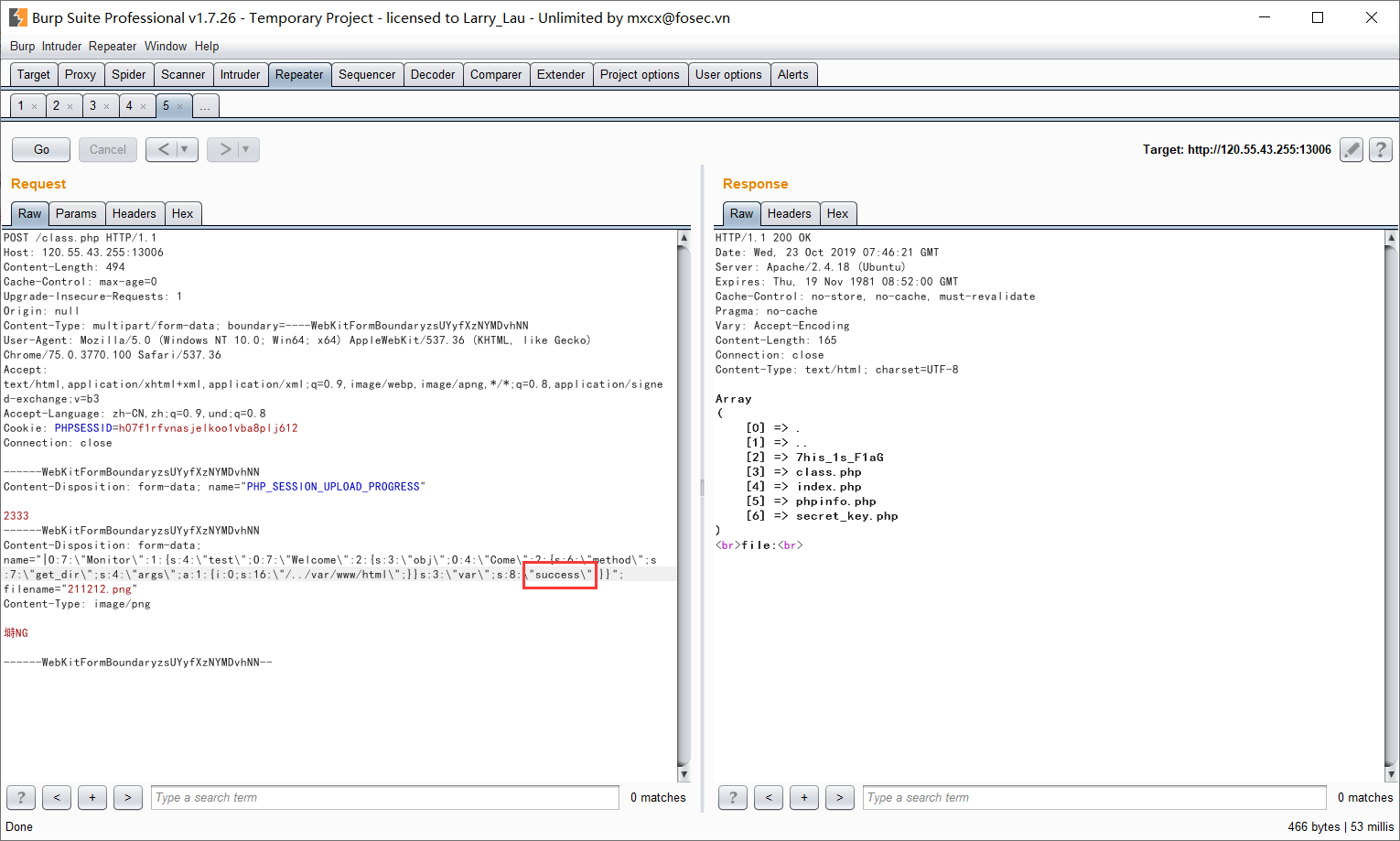Click forward history arrow button
The image size is (1400, 841).
point(224,149)
